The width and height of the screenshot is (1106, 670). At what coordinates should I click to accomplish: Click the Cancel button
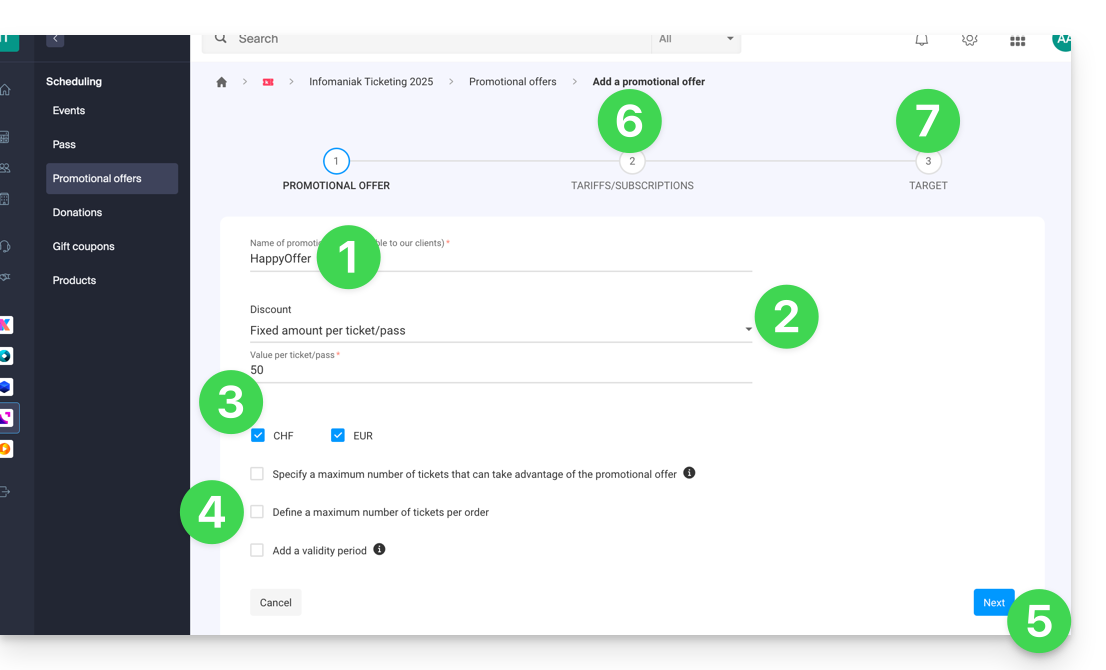[275, 602]
